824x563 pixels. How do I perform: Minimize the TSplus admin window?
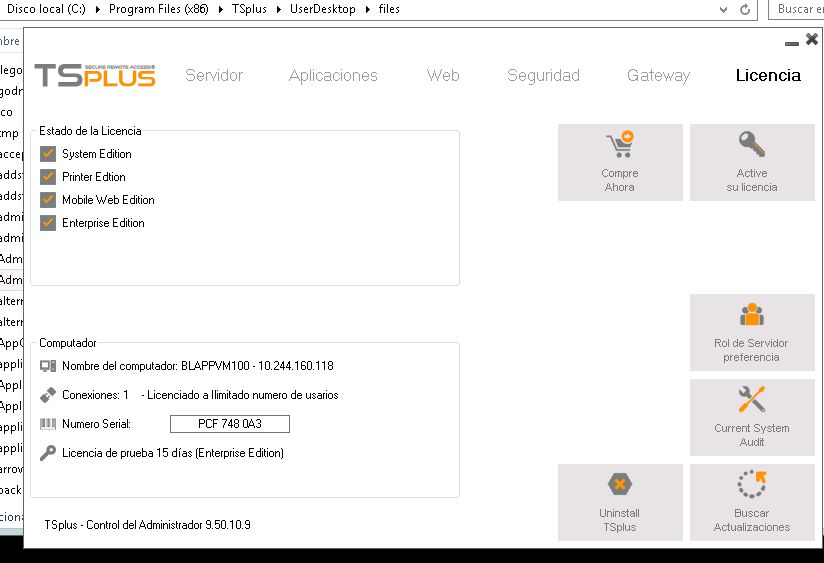[792, 43]
